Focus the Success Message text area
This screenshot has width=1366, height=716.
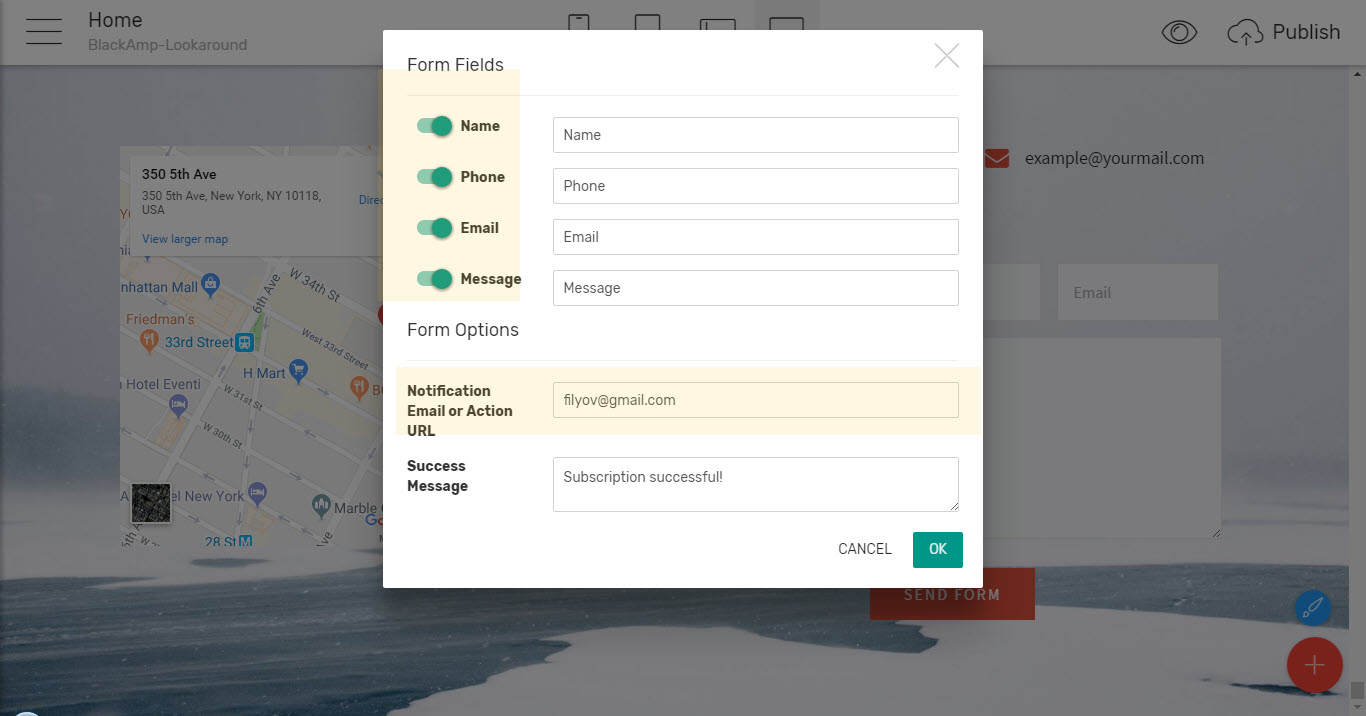click(x=755, y=484)
